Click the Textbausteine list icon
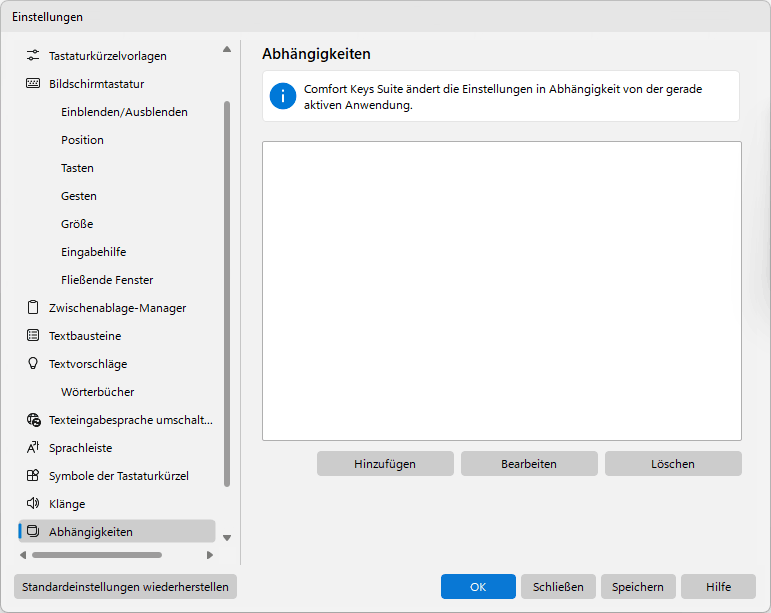Image resolution: width=771 pixels, height=613 pixels. pos(33,336)
